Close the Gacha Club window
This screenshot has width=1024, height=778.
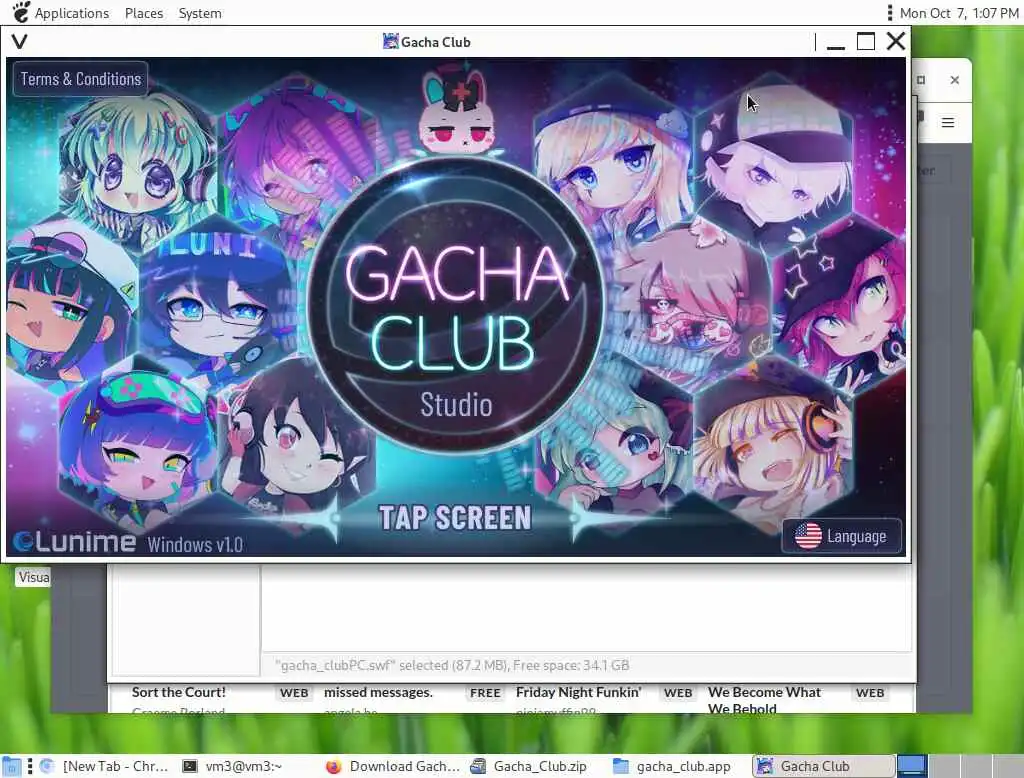(896, 41)
